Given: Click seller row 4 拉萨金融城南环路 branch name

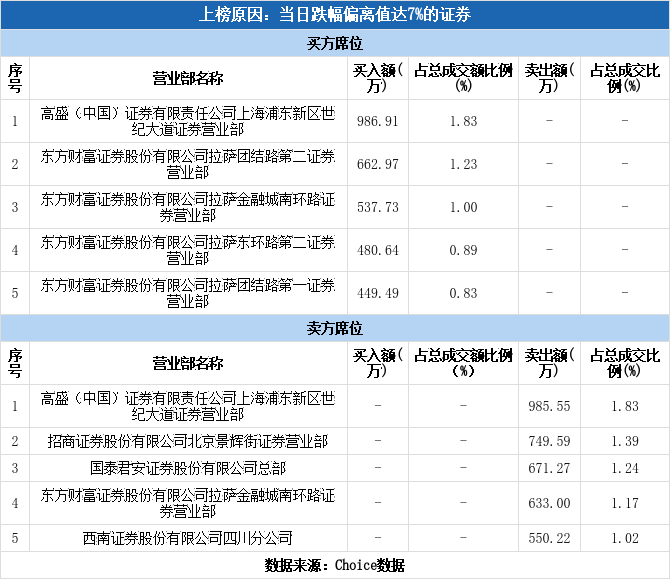Looking at the screenshot, I should (x=188, y=503).
